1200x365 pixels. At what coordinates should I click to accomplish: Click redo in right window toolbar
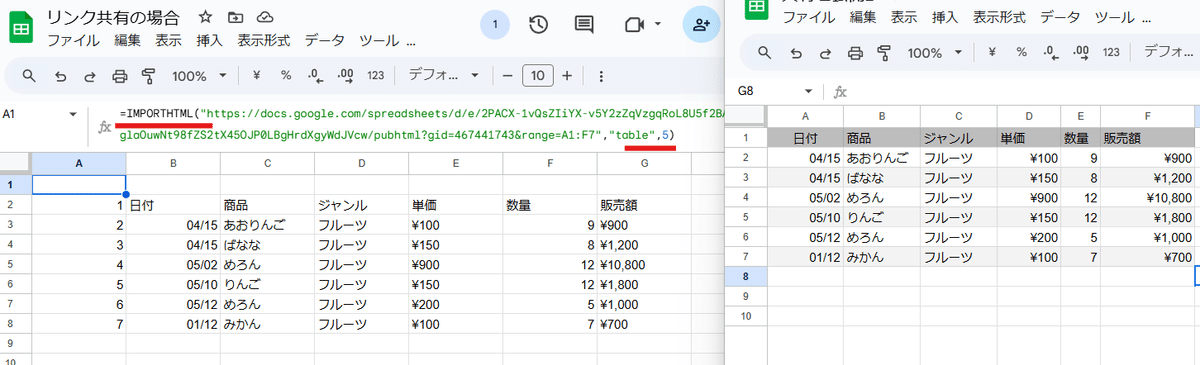pyautogui.click(x=826, y=53)
